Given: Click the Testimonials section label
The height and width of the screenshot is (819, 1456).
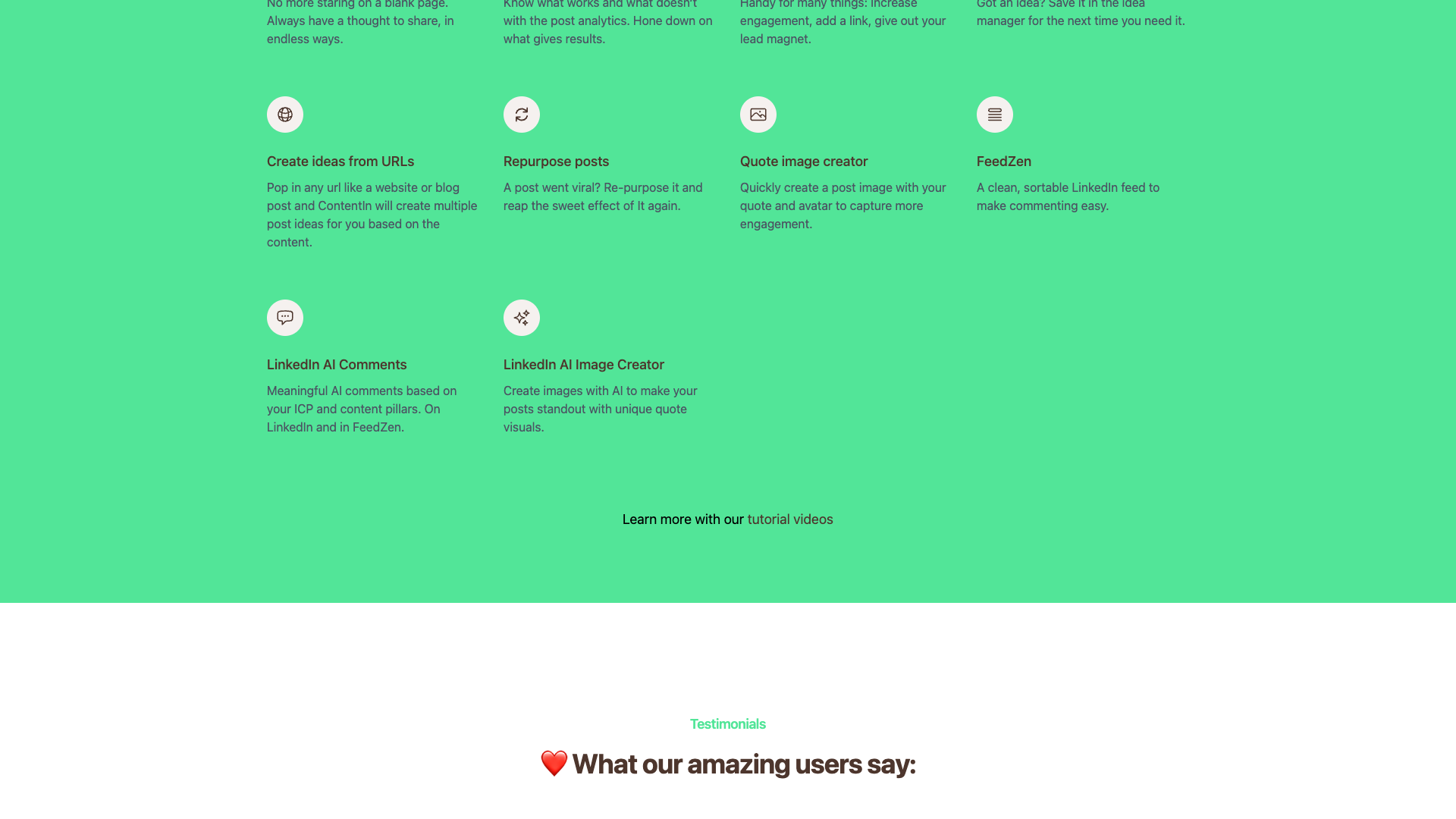Looking at the screenshot, I should [x=727, y=723].
